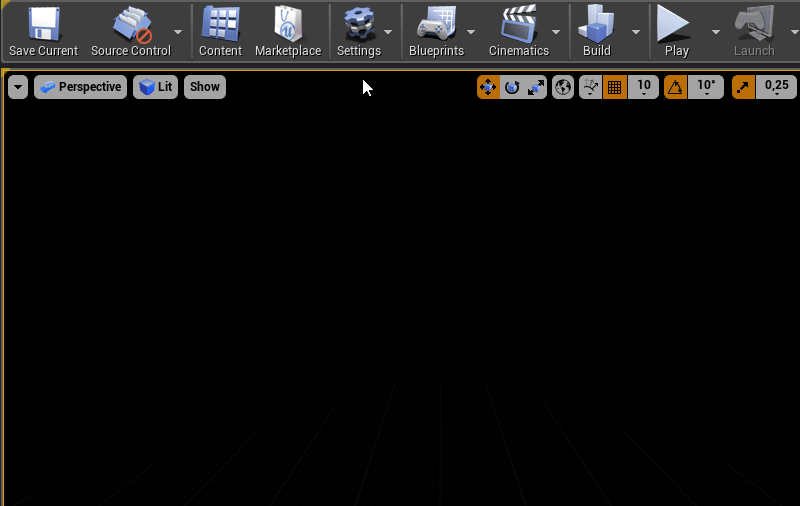Screen dimensions: 800x506
Task: Open the Blueprints gamepad icon
Action: tap(436, 23)
